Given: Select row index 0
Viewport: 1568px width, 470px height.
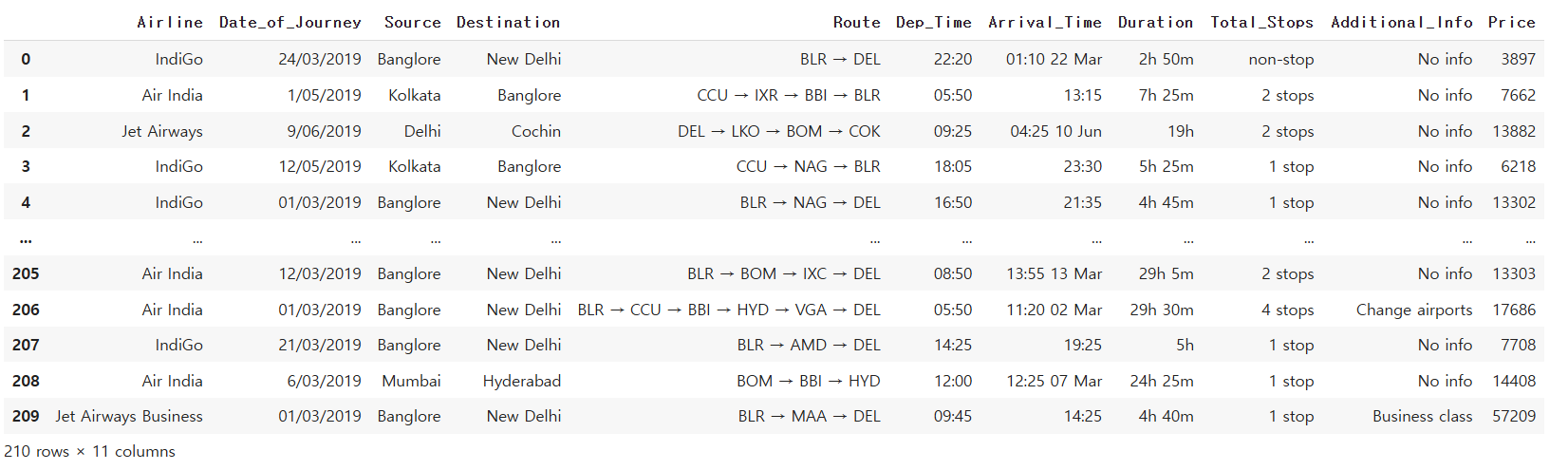Looking at the screenshot, I should (x=26, y=59).
